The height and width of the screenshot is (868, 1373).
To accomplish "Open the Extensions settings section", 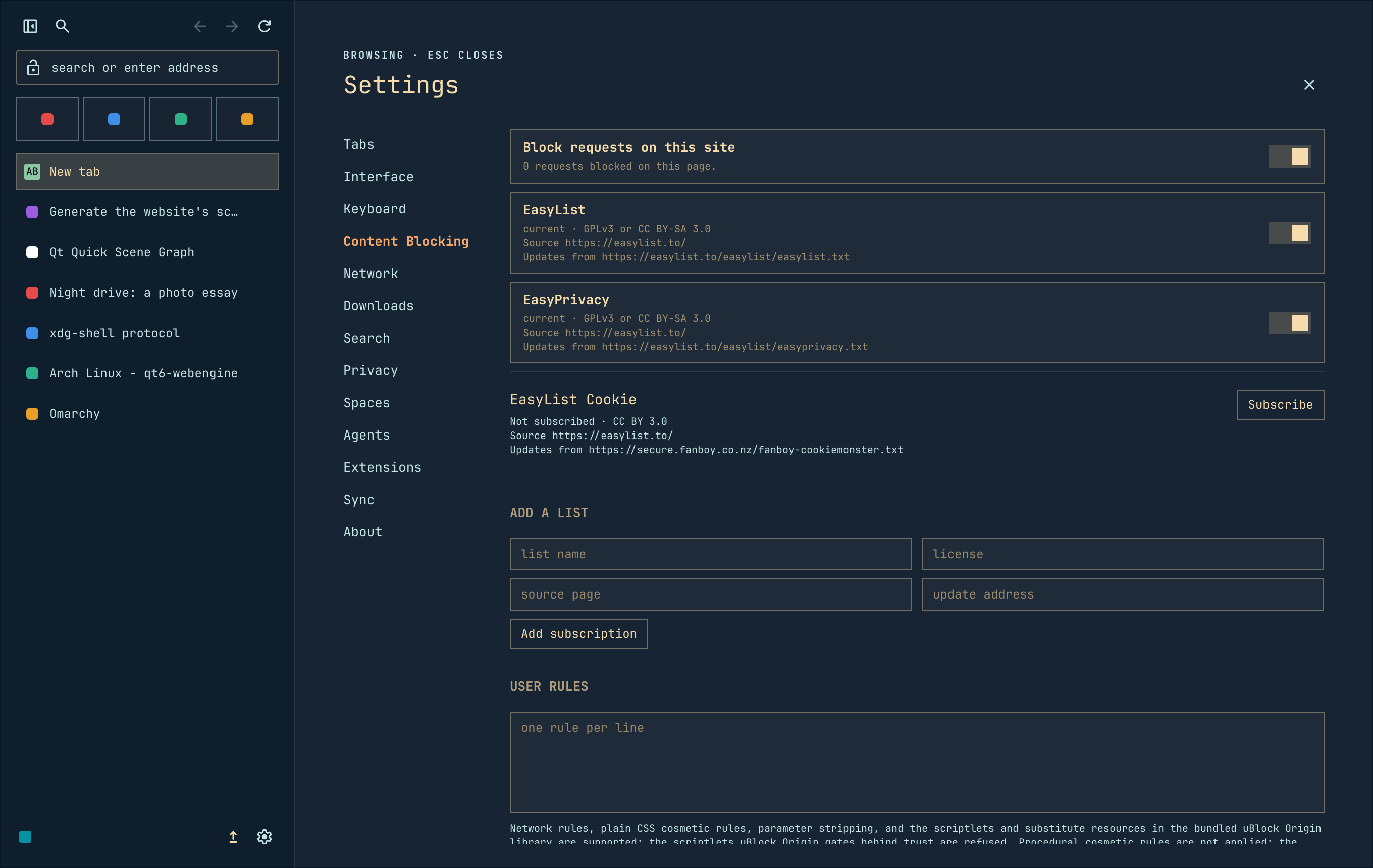I will tap(383, 467).
